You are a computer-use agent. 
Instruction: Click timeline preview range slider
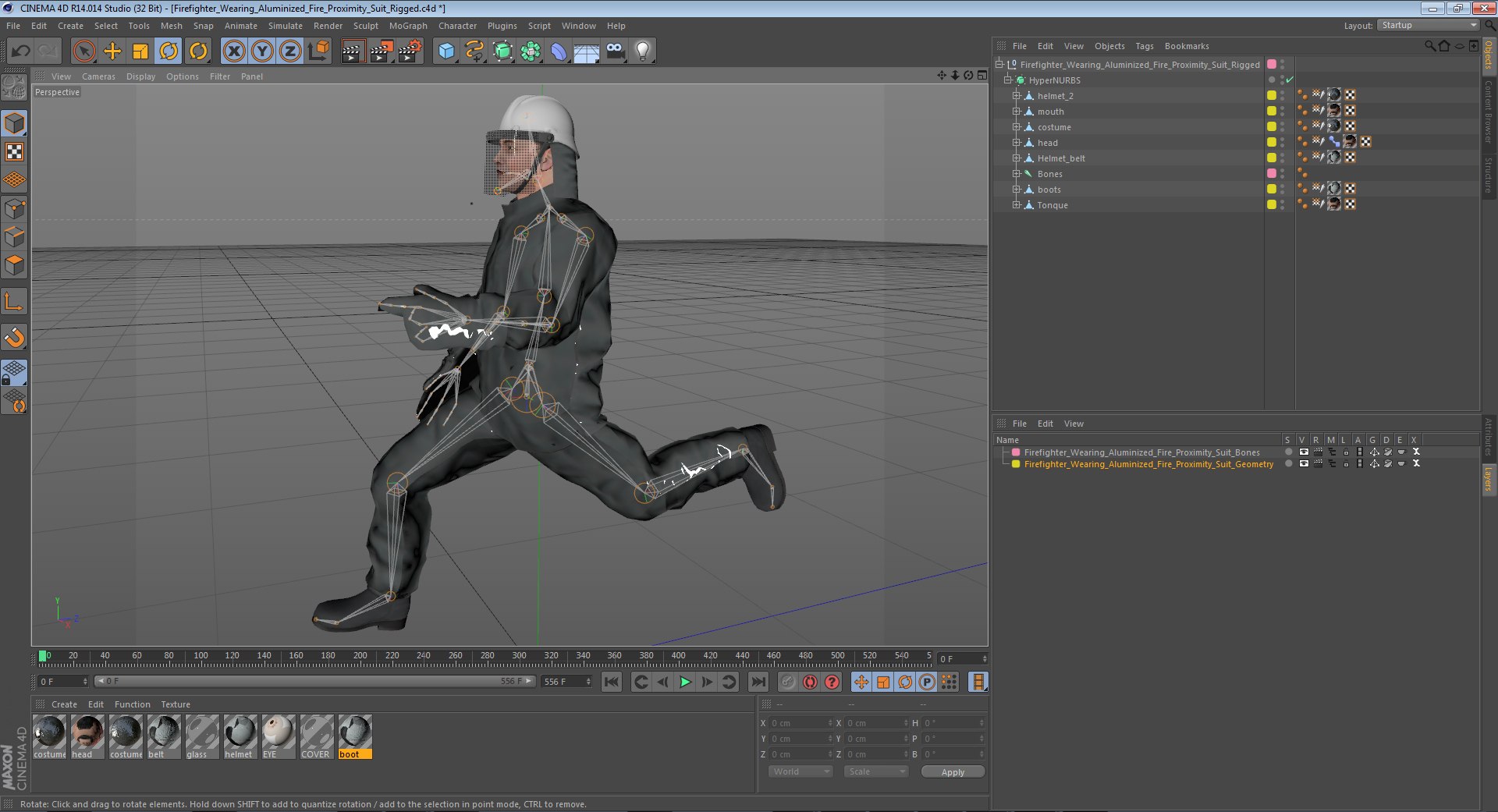(315, 682)
